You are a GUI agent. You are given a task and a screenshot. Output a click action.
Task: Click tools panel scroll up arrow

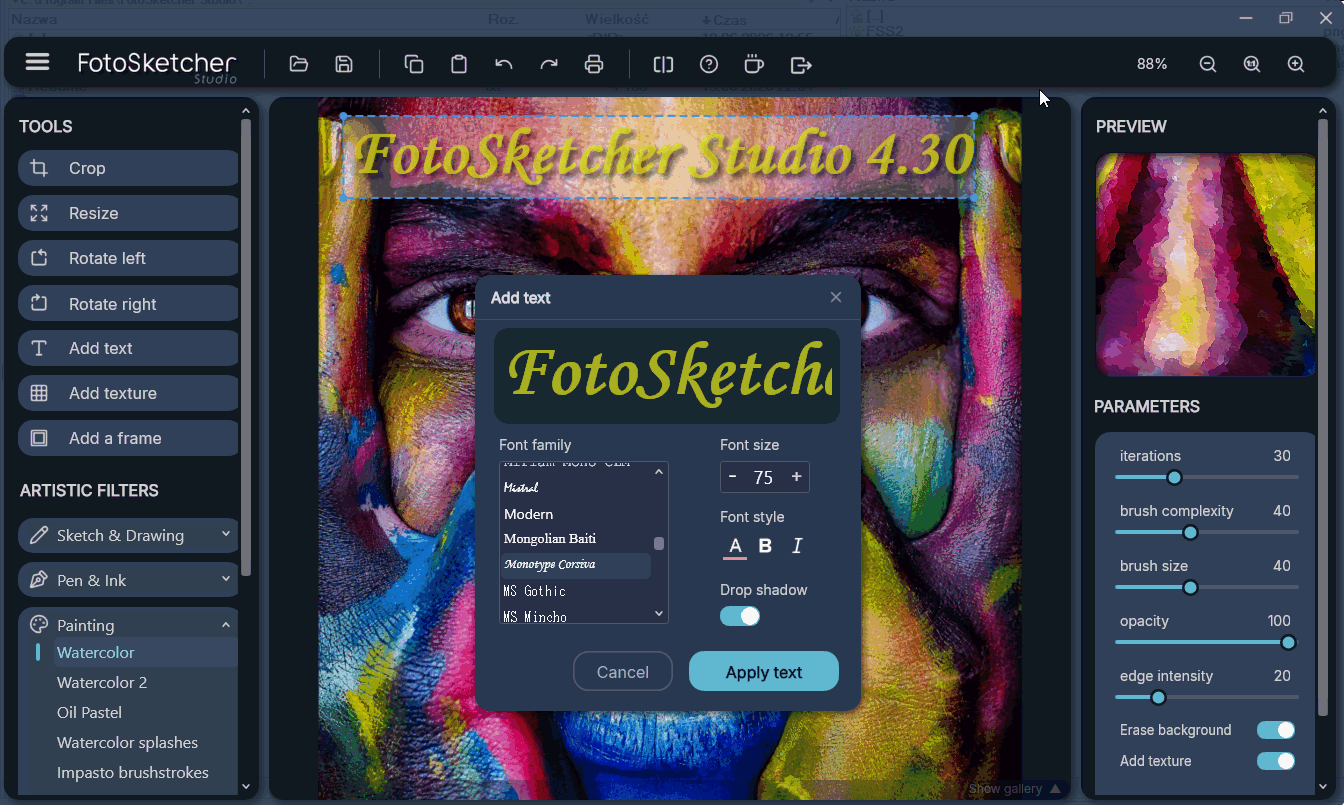coord(246,111)
